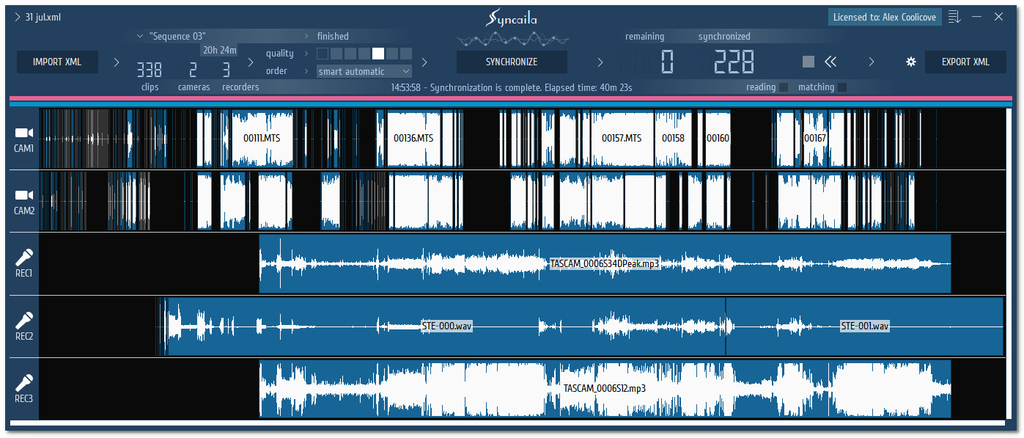Viewport: 1024px width, 438px height.
Task: Open export settings via the gear icon
Action: tap(910, 62)
